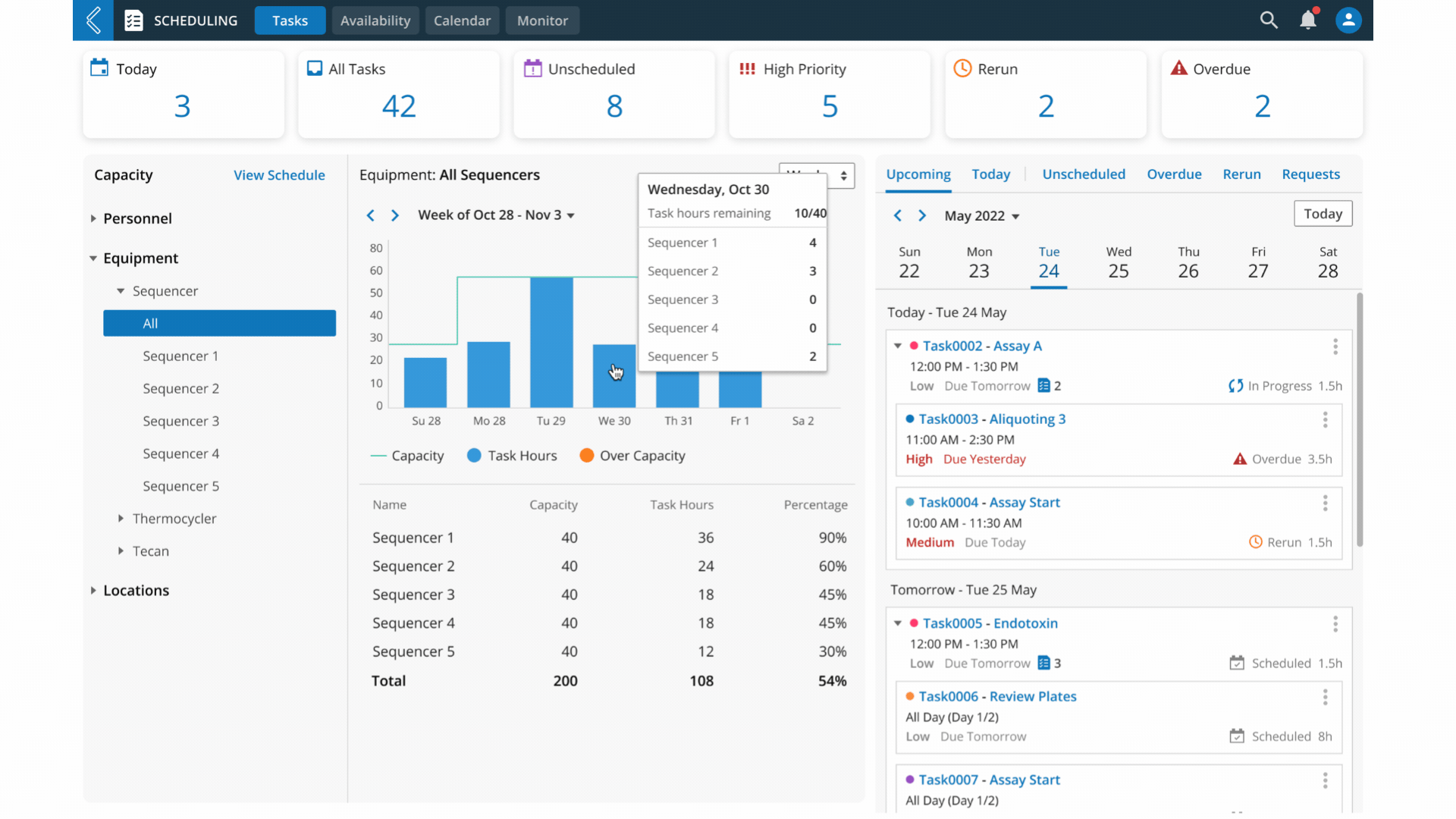The height and width of the screenshot is (819, 1456).
Task: Toggle Task Hours legend item
Action: coord(512,456)
